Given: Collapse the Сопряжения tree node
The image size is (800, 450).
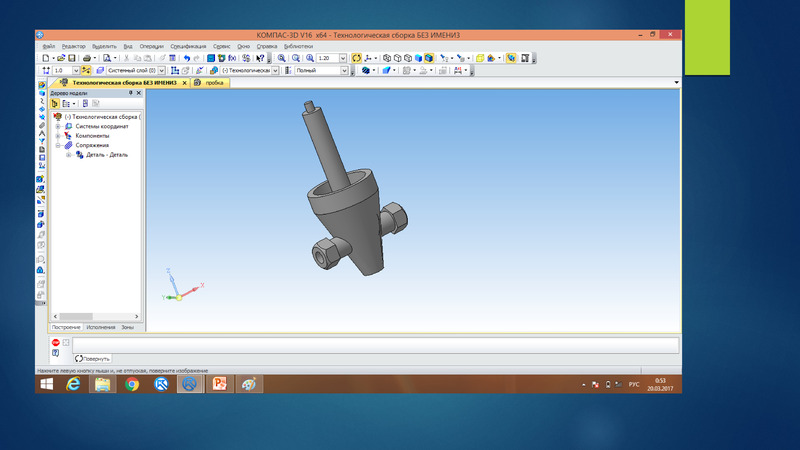Looking at the screenshot, I should pos(58,145).
